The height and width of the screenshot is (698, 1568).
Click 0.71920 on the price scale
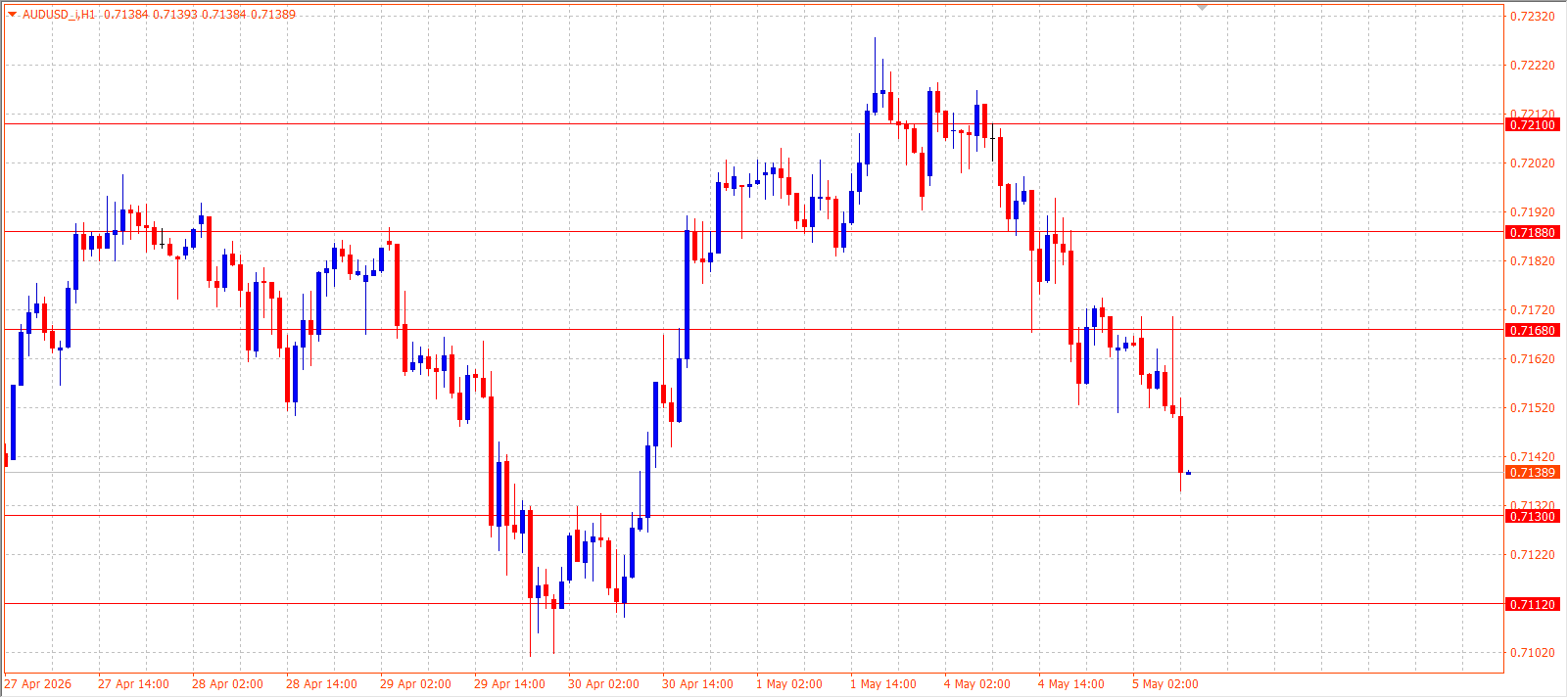click(x=1532, y=212)
